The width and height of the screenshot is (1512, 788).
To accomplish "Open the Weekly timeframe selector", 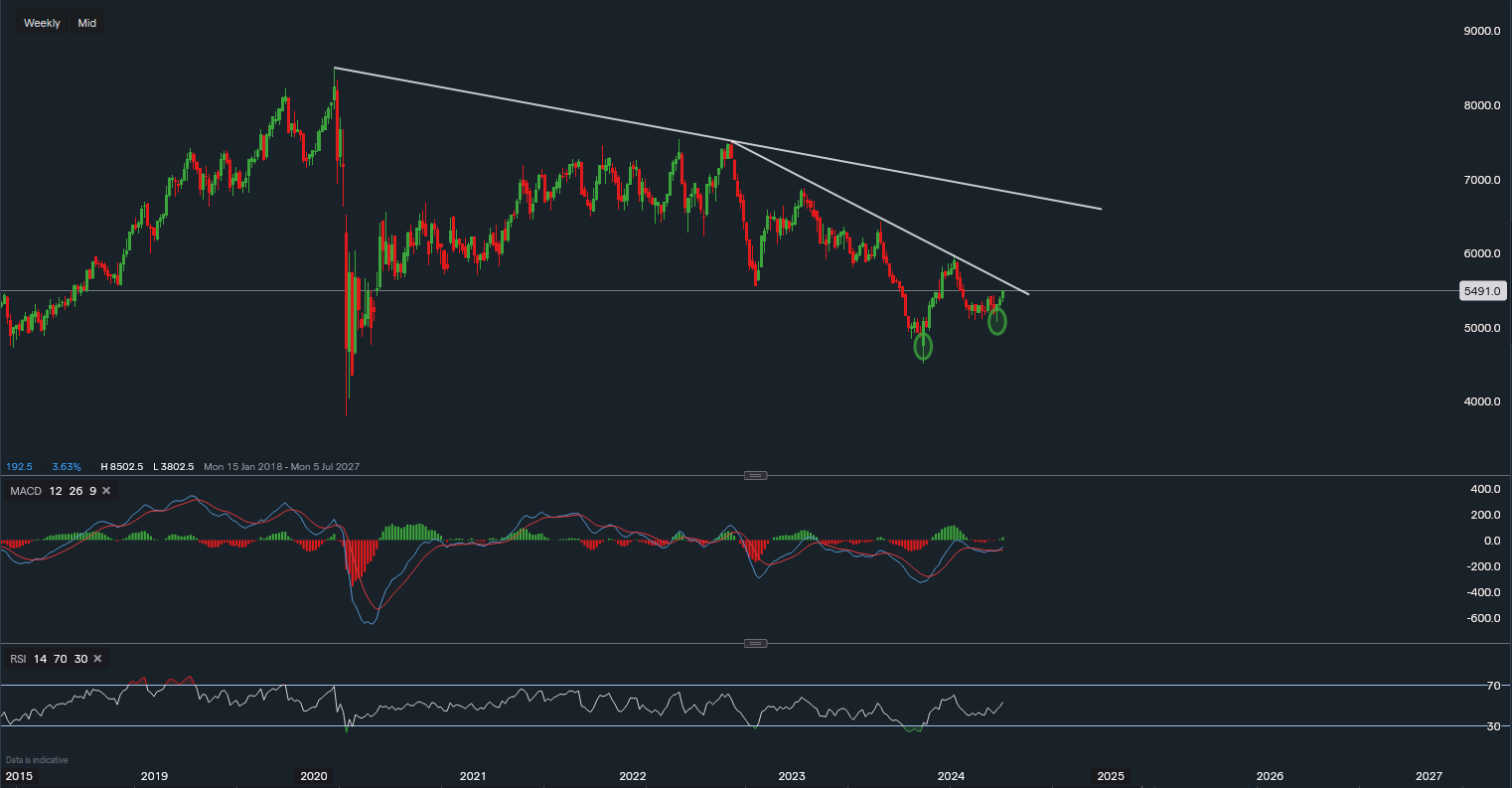I will click(42, 23).
